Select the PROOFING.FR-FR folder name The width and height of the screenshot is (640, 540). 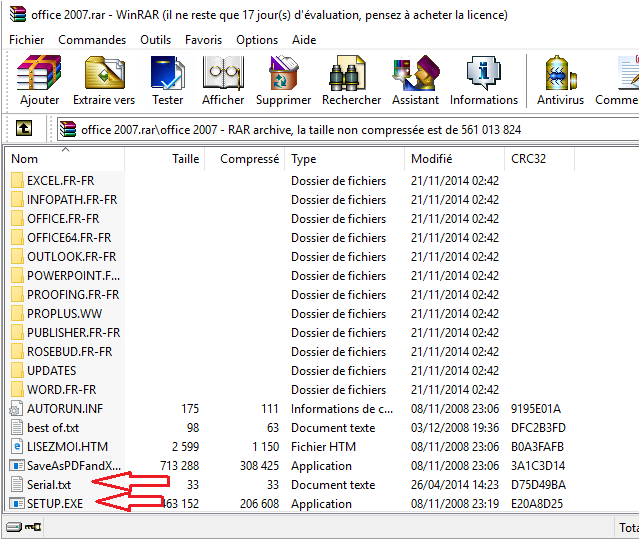(73, 295)
